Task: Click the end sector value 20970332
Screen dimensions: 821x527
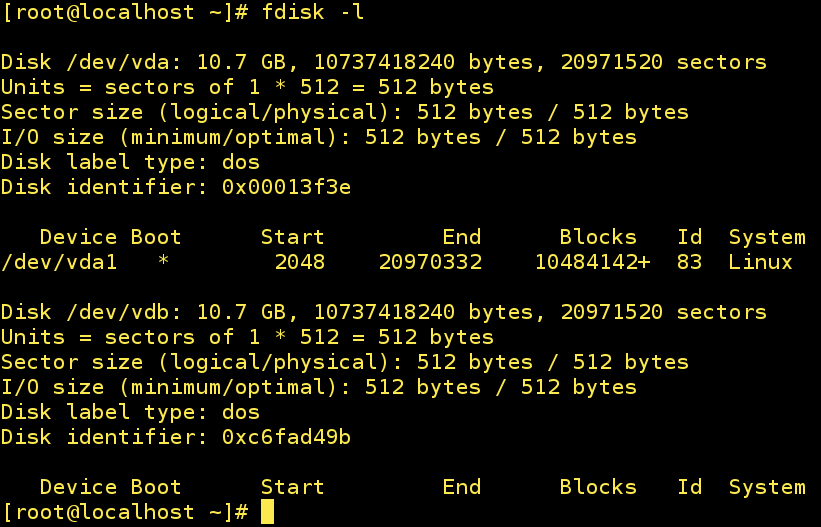Action: click(430, 262)
